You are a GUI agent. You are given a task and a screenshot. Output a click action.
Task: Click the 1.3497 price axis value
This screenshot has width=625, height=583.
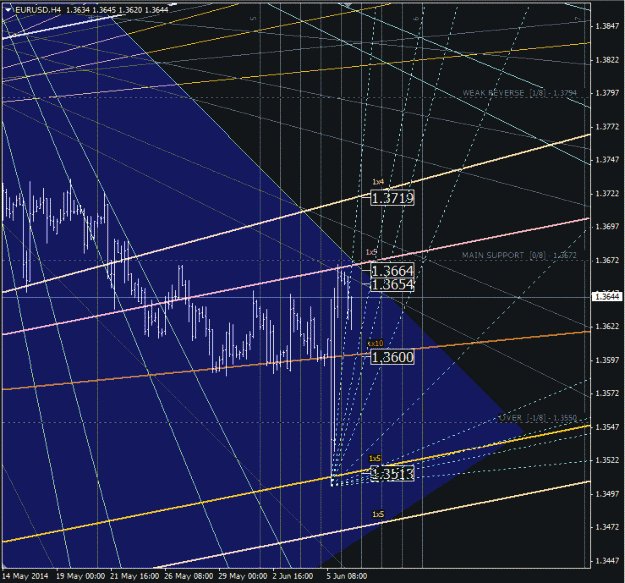point(607,494)
